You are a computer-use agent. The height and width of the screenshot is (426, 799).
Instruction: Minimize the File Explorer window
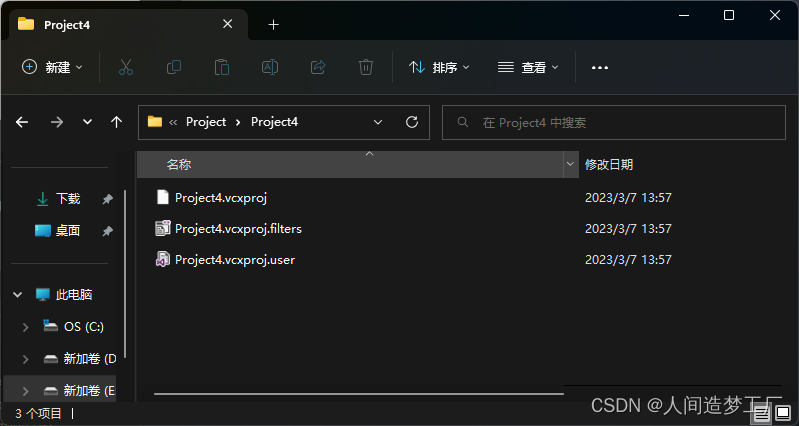pyautogui.click(x=684, y=15)
